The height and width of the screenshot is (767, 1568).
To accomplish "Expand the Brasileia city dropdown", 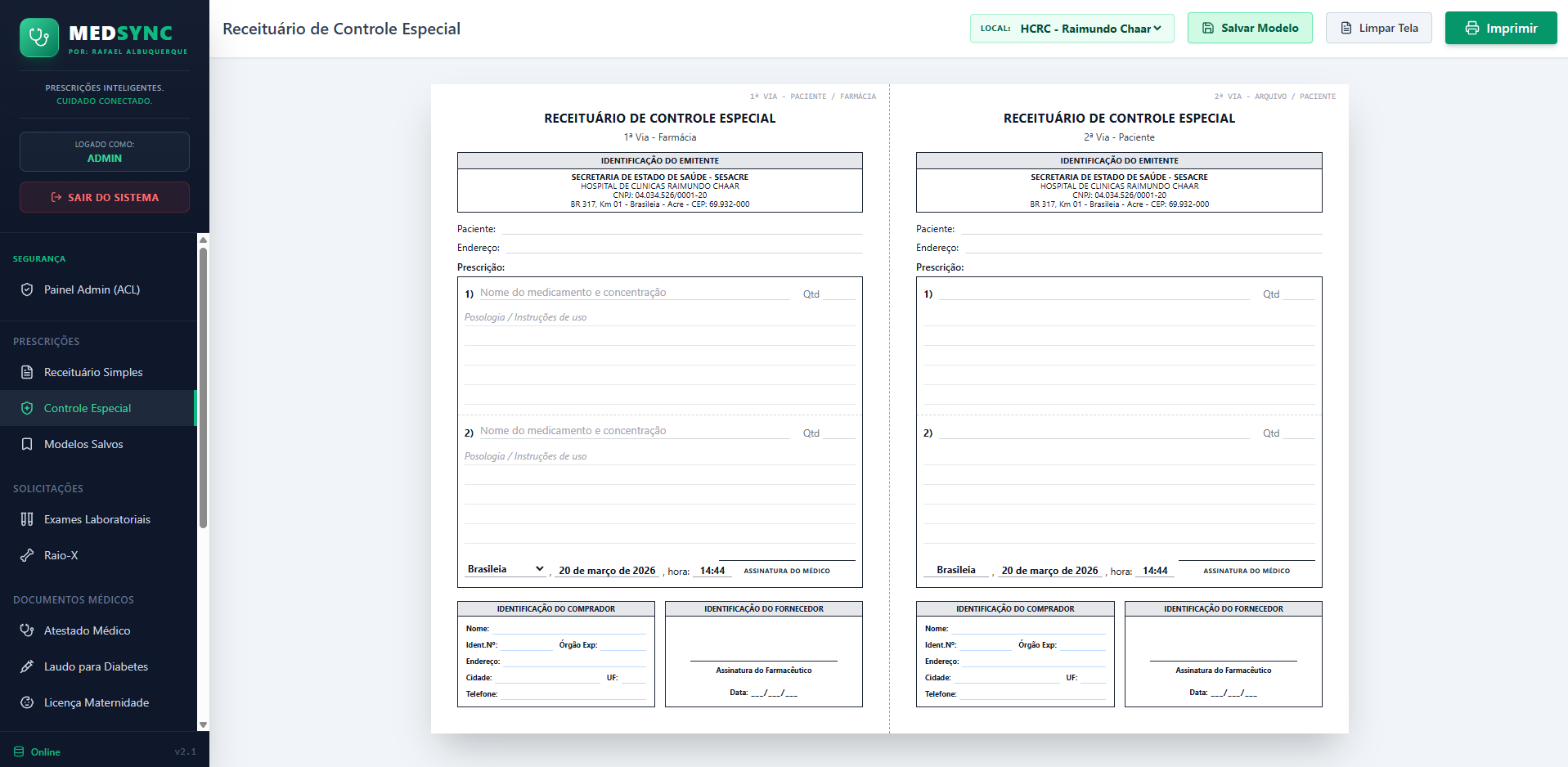I will [x=505, y=569].
